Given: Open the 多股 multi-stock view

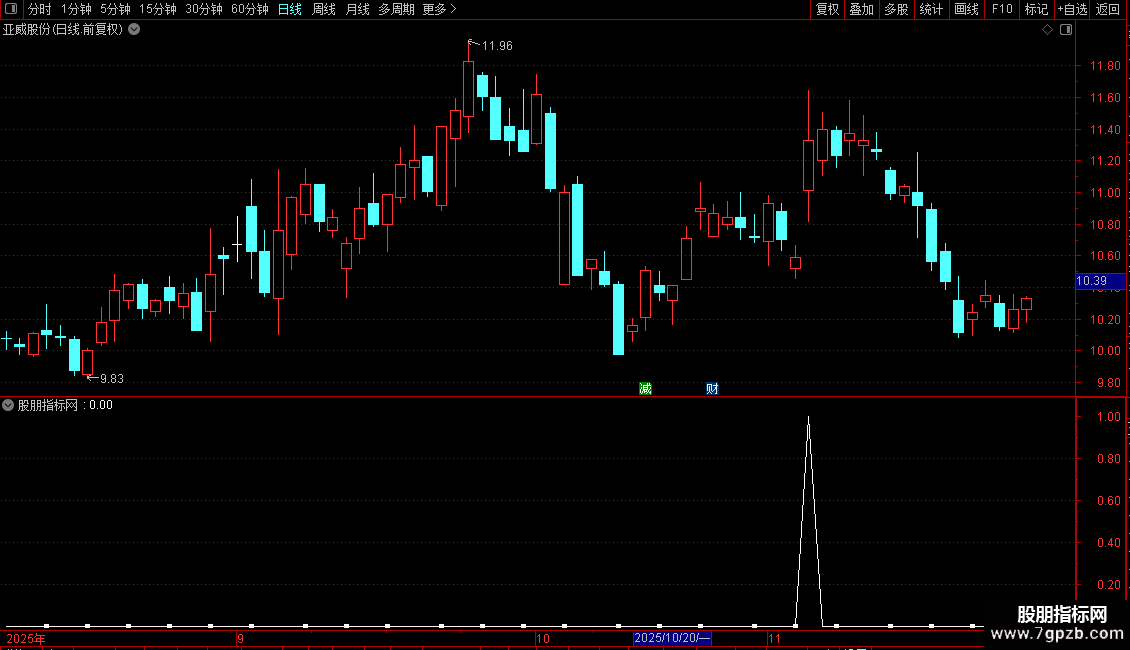Looking at the screenshot, I should point(897,9).
